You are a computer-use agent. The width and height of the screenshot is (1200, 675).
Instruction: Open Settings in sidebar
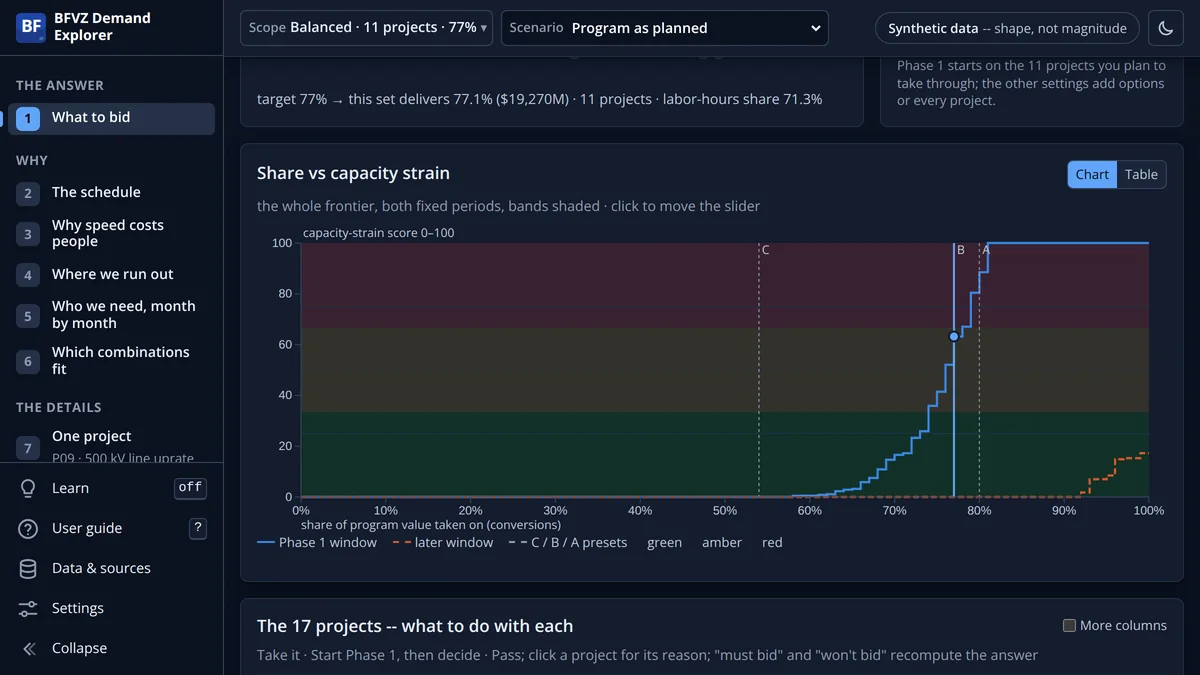78,608
